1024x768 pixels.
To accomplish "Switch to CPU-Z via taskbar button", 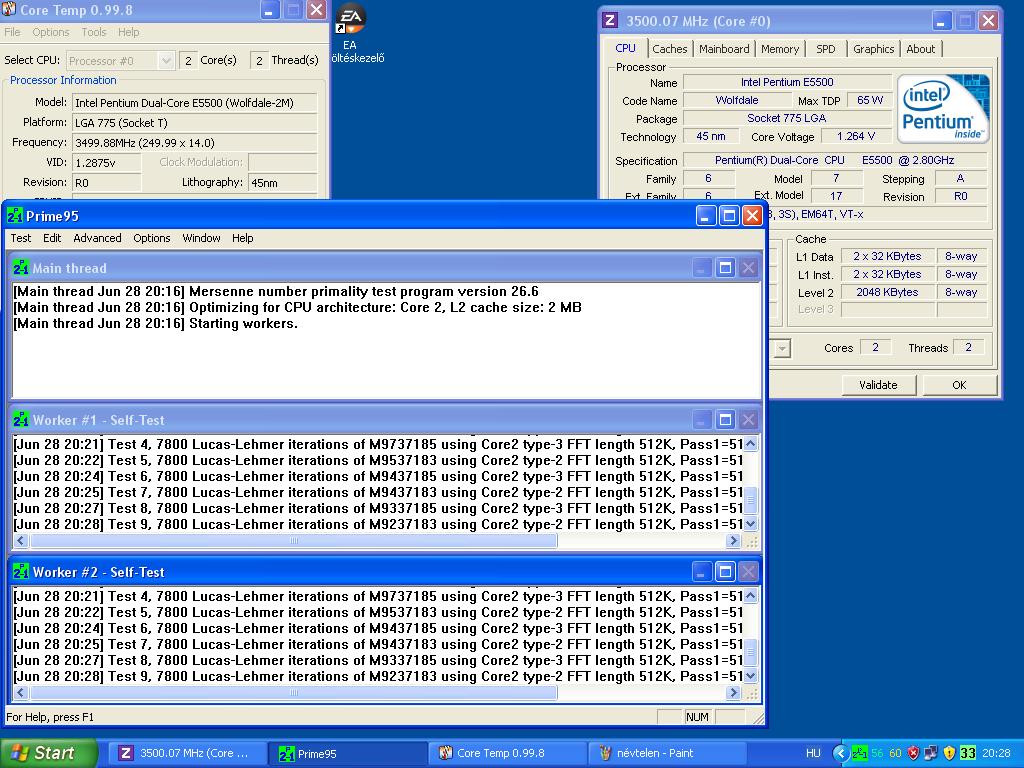I will pyautogui.click(x=188, y=753).
